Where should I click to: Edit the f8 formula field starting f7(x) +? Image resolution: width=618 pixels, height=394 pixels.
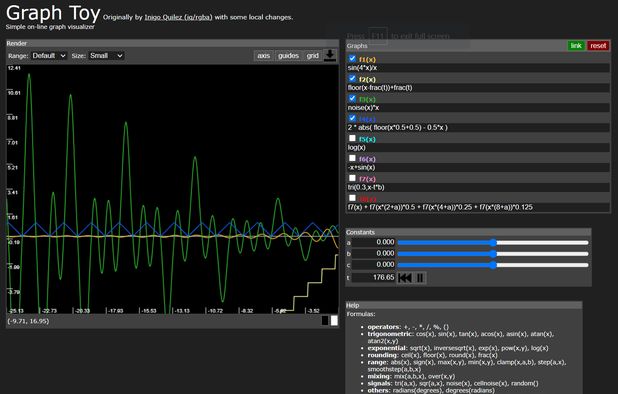pos(478,207)
